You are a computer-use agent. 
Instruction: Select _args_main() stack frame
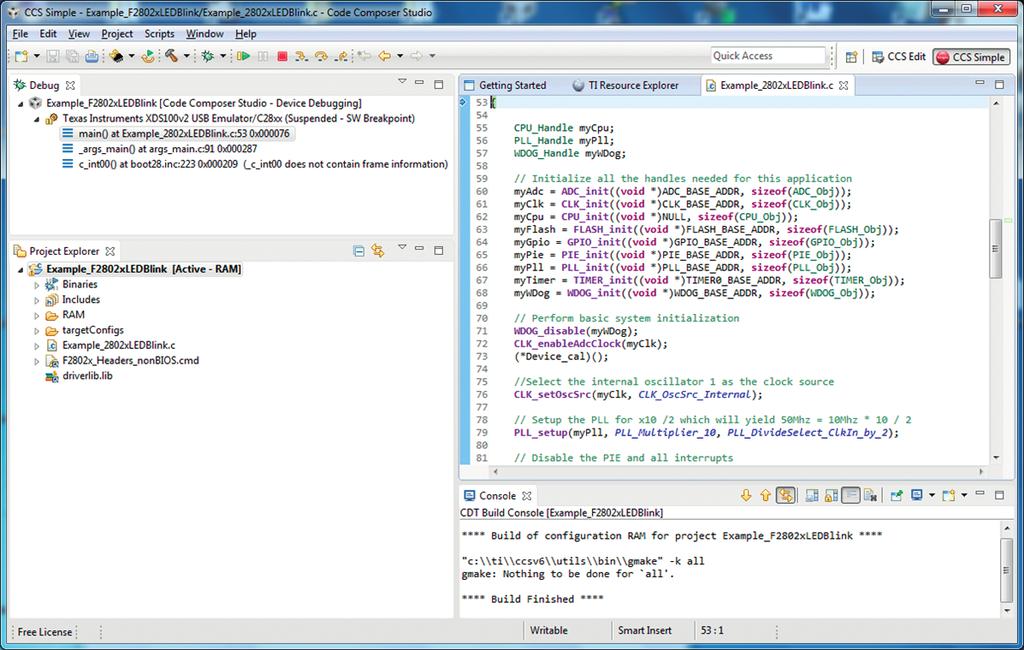159,149
